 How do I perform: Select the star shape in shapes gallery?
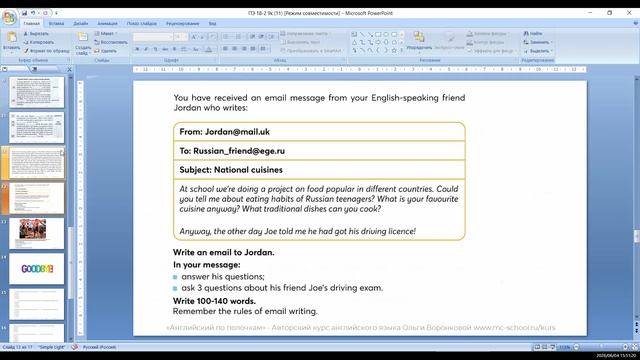click(x=394, y=50)
